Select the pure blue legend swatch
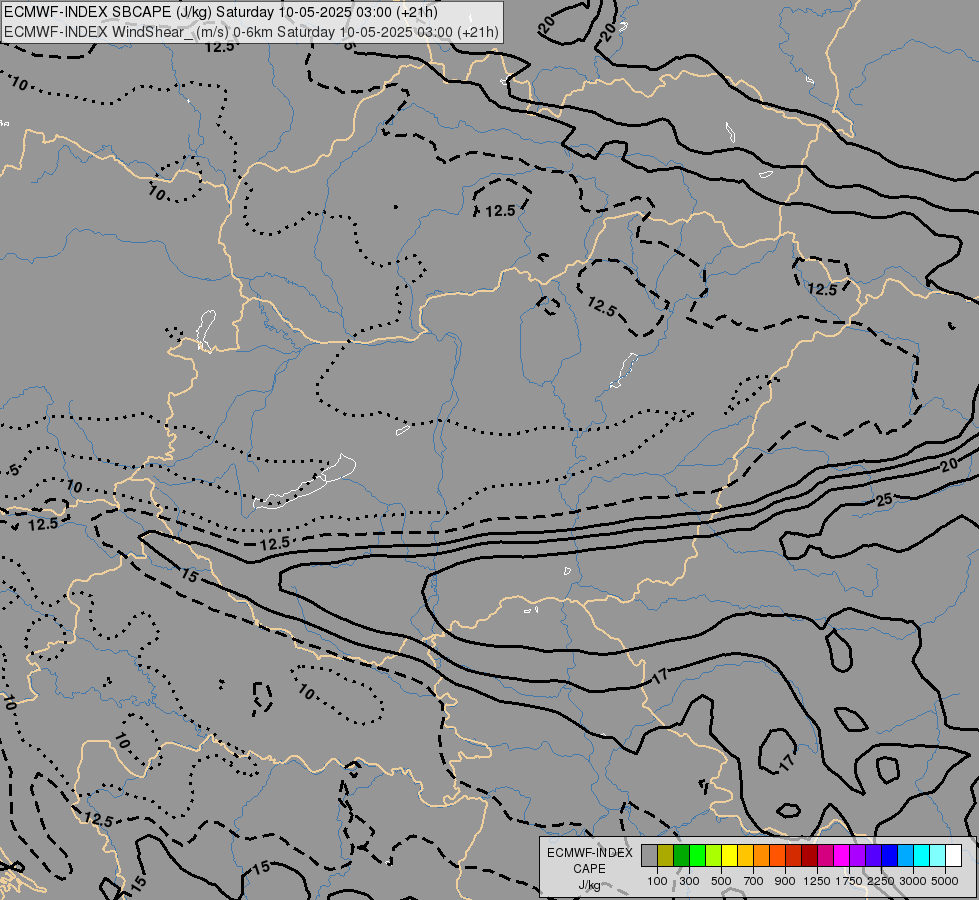Image resolution: width=979 pixels, height=900 pixels. point(889,856)
